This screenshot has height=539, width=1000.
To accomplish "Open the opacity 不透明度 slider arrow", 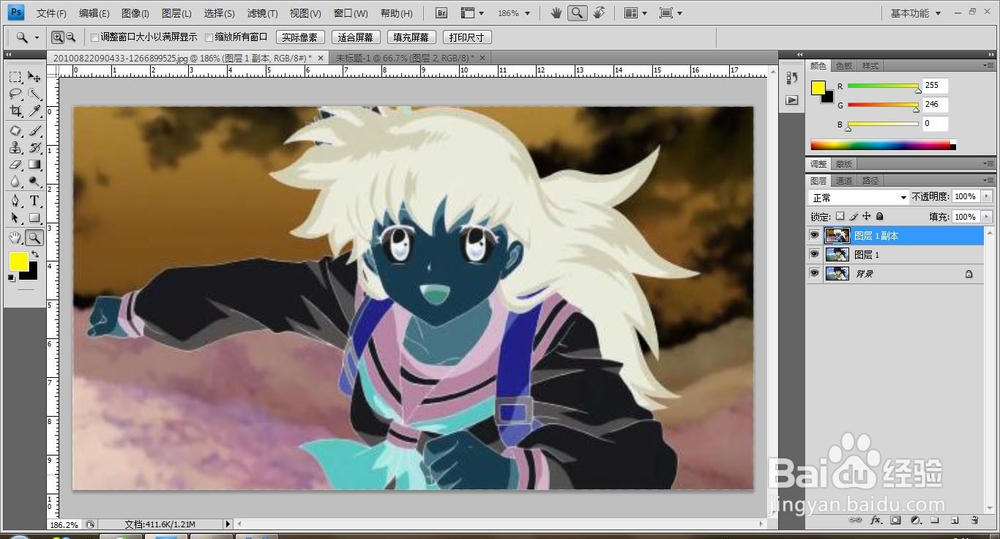I will (987, 196).
